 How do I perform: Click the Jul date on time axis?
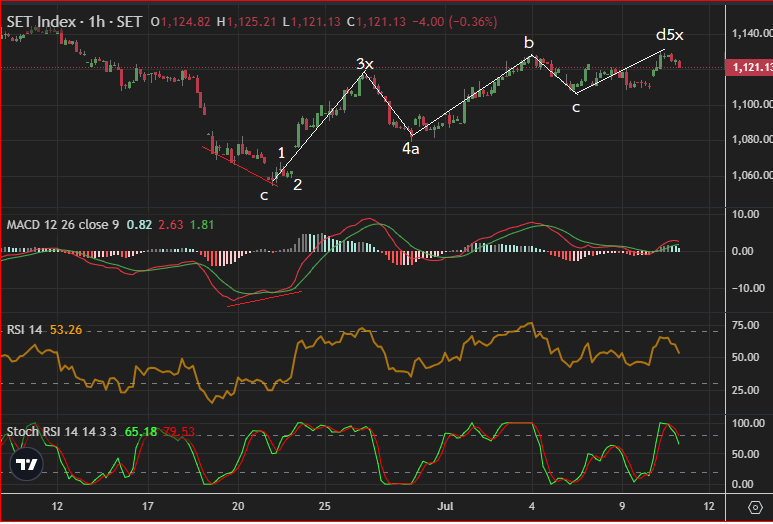click(x=445, y=506)
